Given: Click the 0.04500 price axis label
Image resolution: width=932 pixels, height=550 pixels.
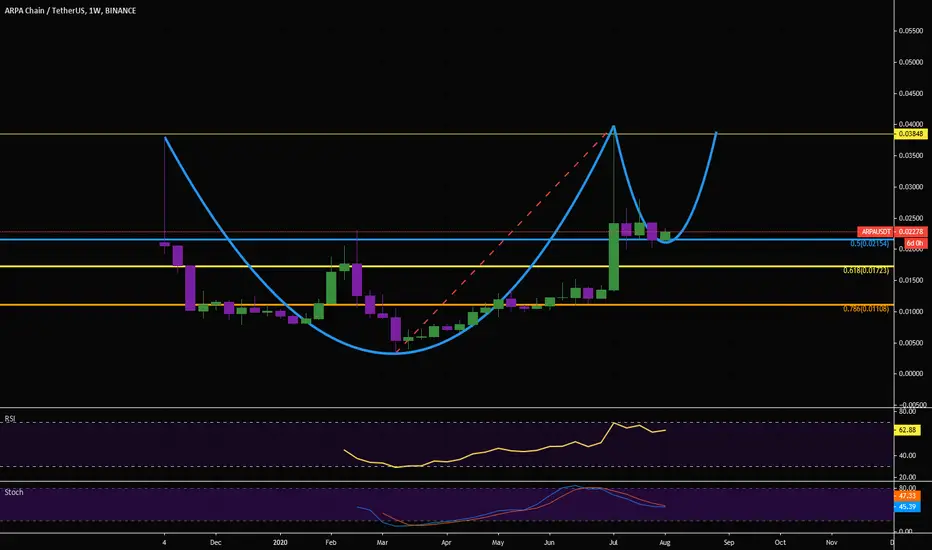Looking at the screenshot, I should coord(911,93).
